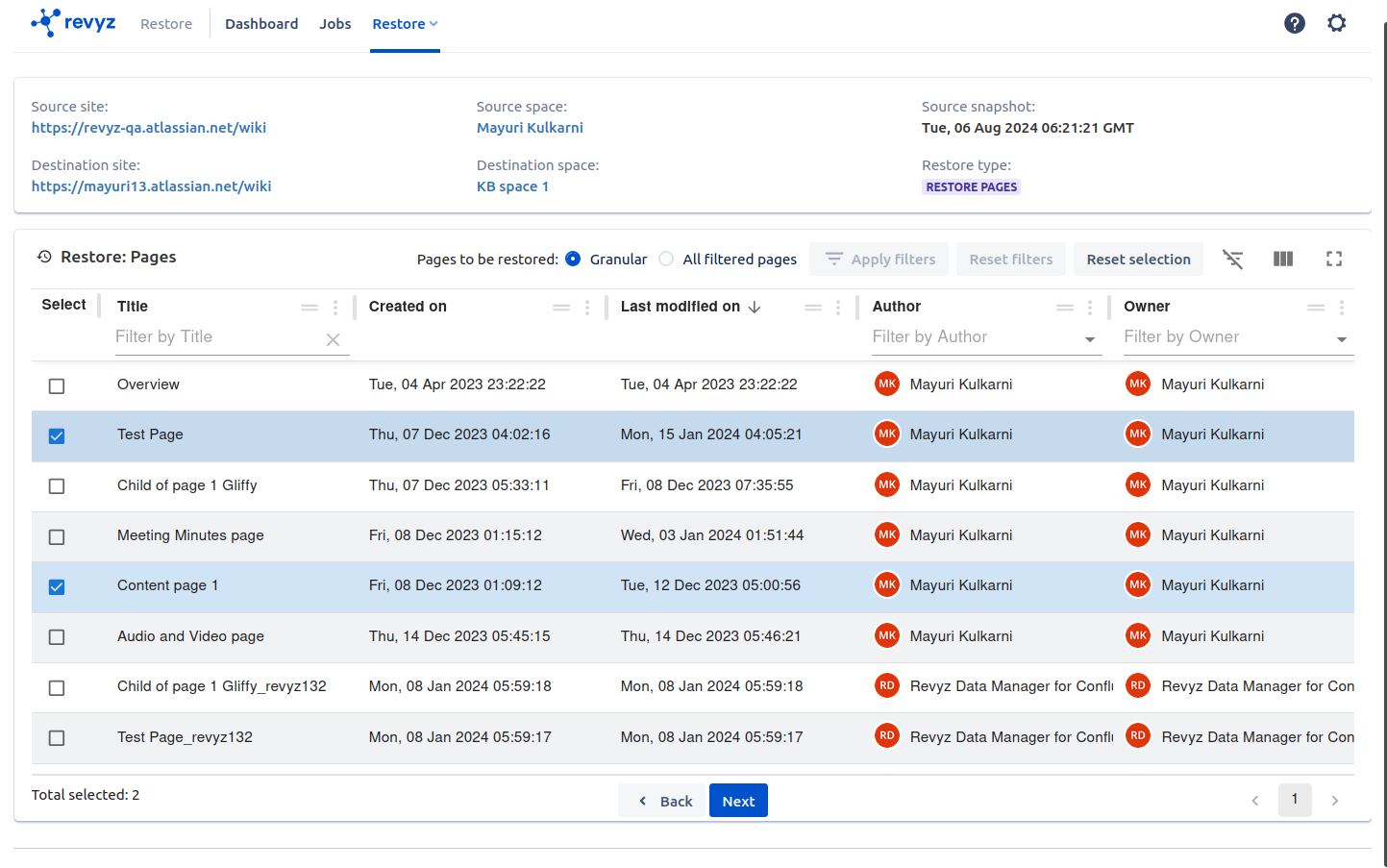This screenshot has width=1387, height=868.
Task: Expand the Filter by Author dropdown
Action: [x=1089, y=339]
